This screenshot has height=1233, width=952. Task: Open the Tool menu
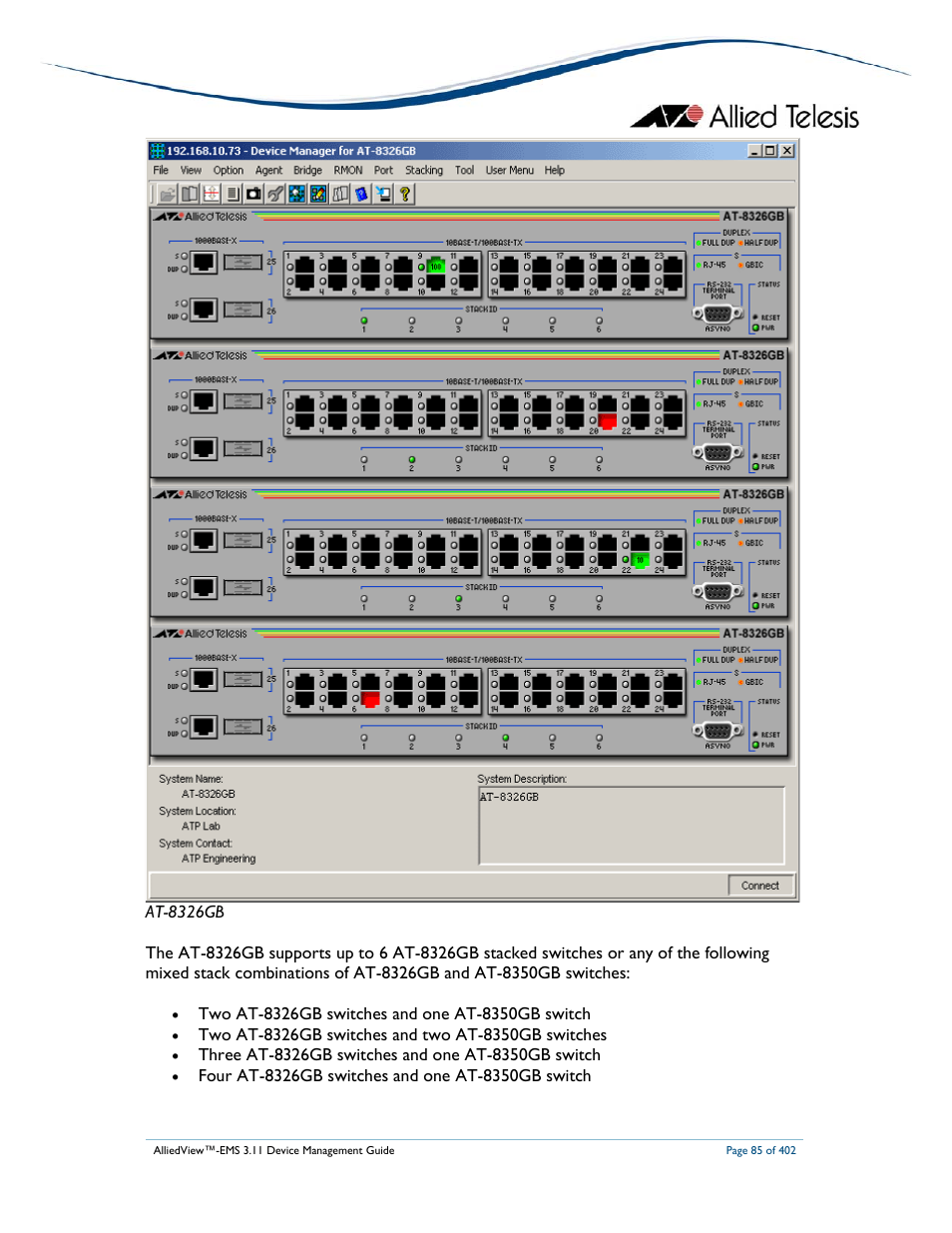click(464, 171)
